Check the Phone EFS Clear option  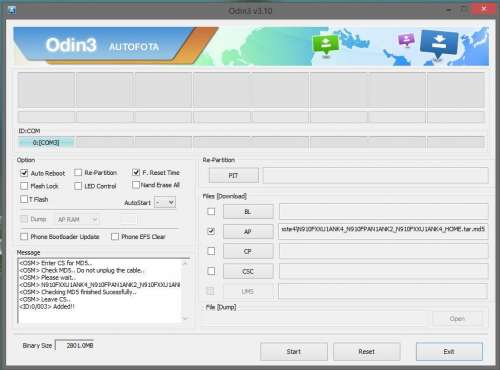coord(115,236)
